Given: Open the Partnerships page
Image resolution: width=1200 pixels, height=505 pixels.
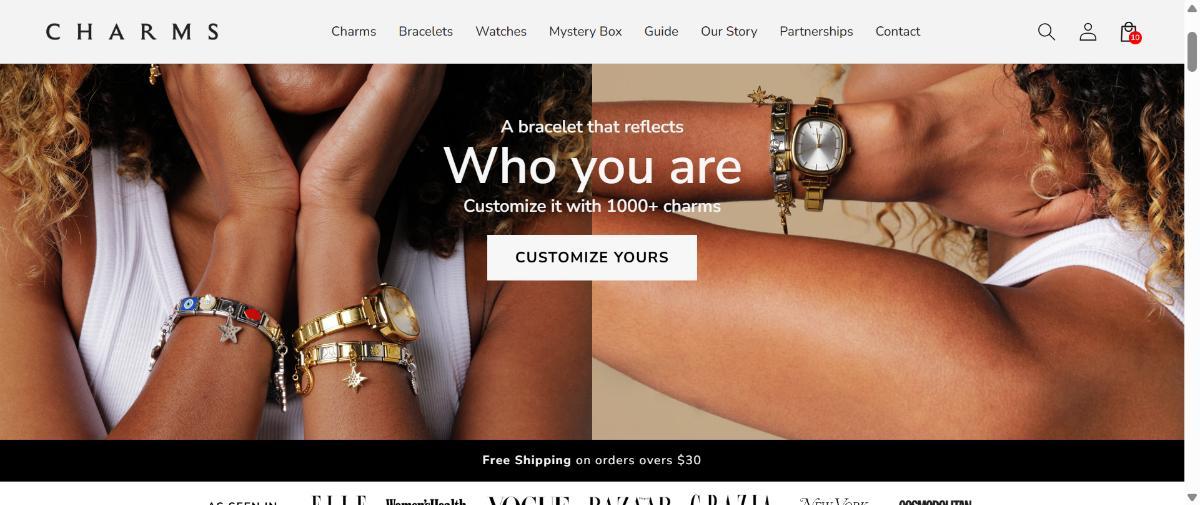Looking at the screenshot, I should tap(816, 32).
